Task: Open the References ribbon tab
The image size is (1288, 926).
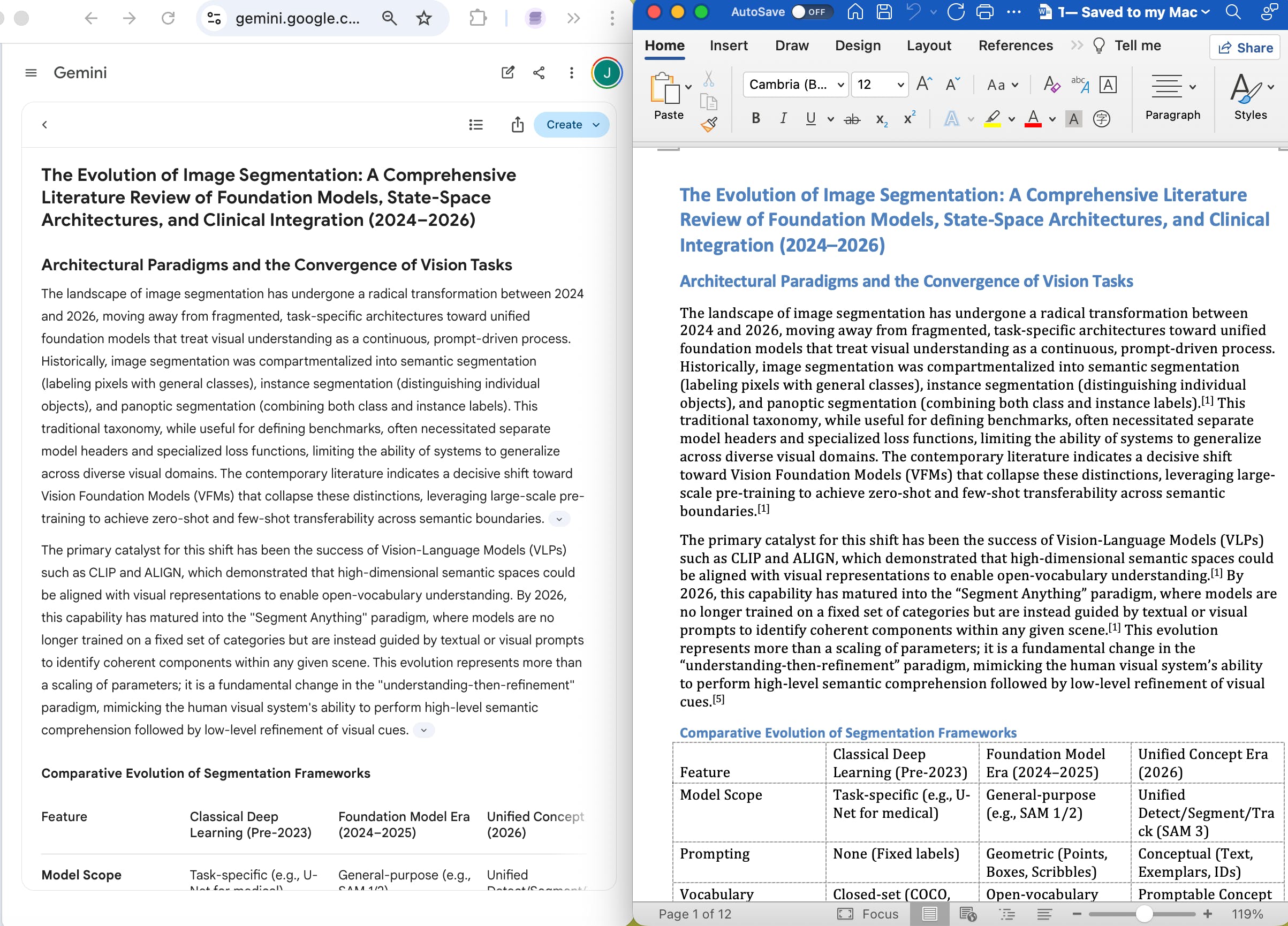Action: [1015, 45]
